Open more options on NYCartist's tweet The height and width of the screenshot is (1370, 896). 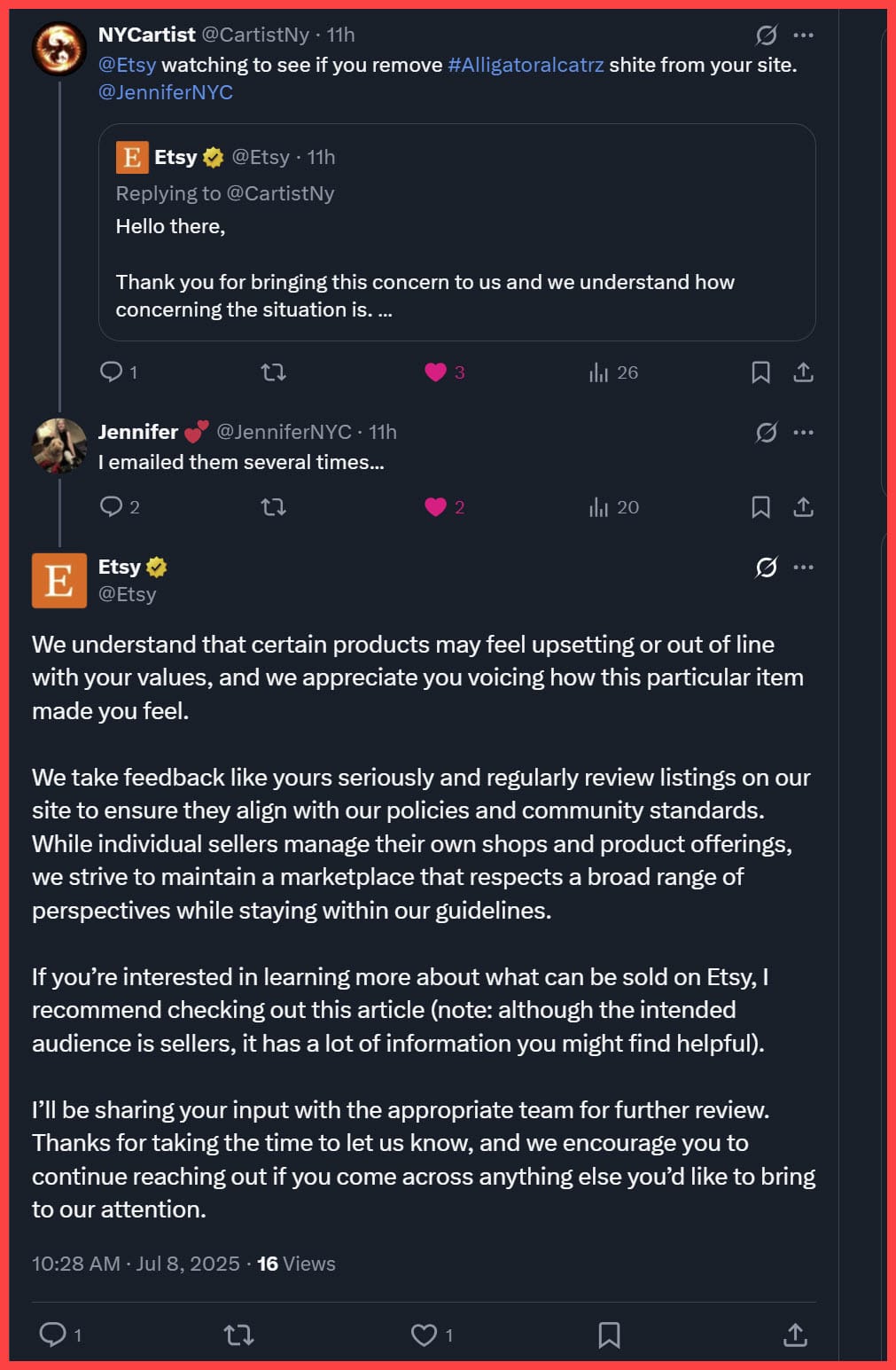pyautogui.click(x=803, y=35)
